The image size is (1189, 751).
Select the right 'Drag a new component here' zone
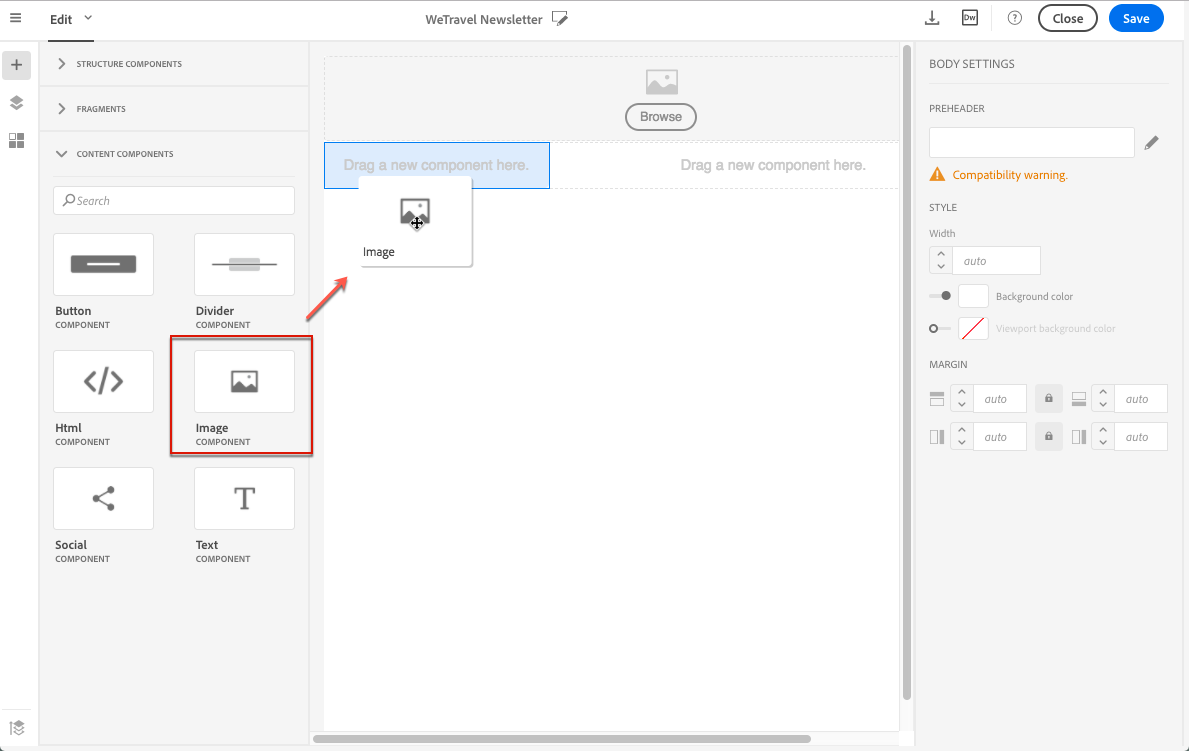tap(773, 165)
